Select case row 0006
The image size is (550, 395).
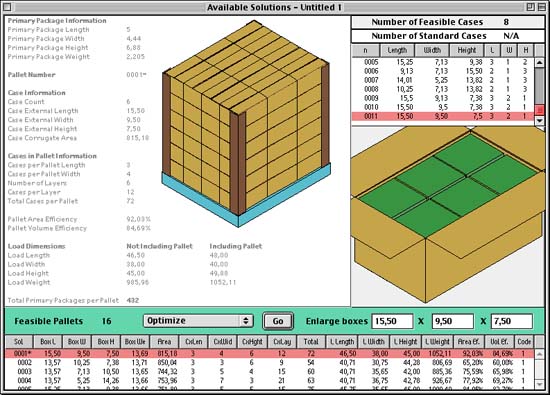(443, 71)
